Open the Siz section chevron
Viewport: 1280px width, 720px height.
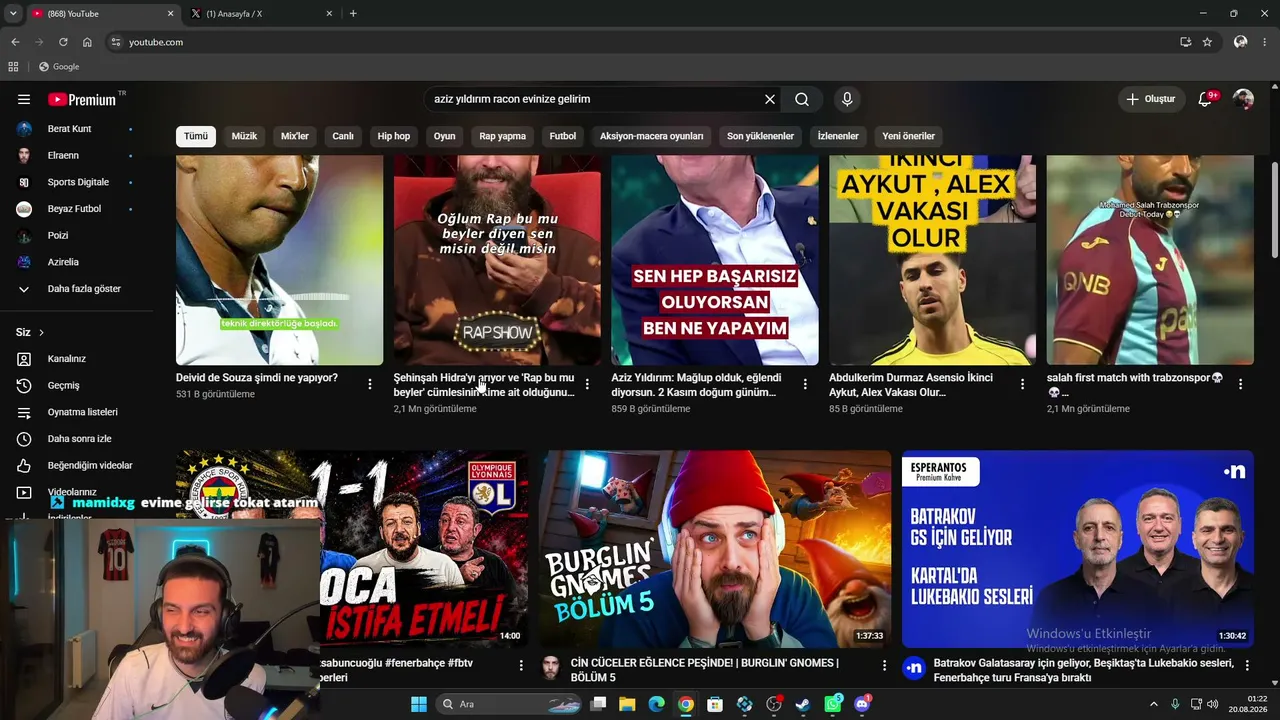41,332
